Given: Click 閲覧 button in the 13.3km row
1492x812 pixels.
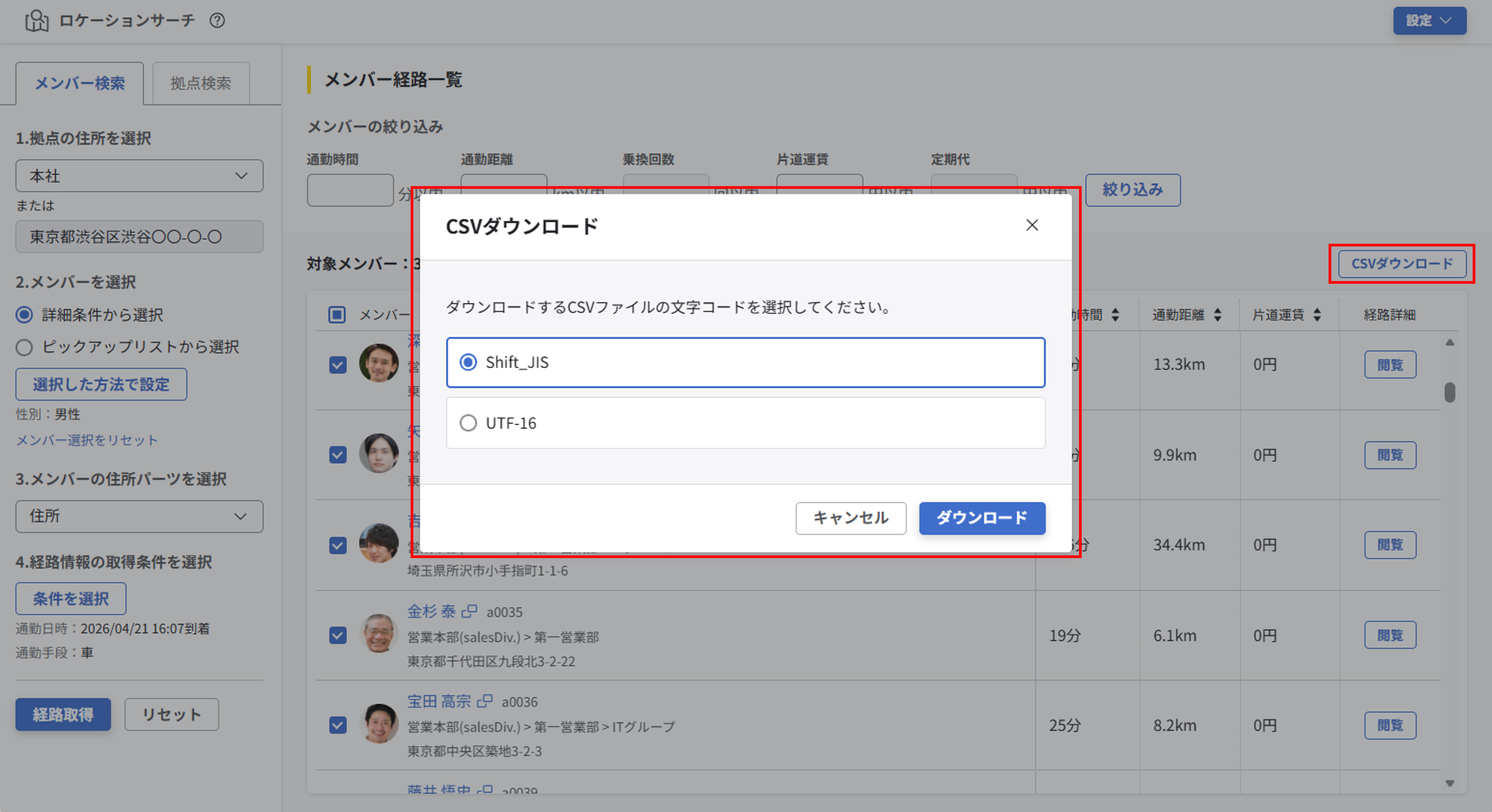Looking at the screenshot, I should click(x=1390, y=364).
